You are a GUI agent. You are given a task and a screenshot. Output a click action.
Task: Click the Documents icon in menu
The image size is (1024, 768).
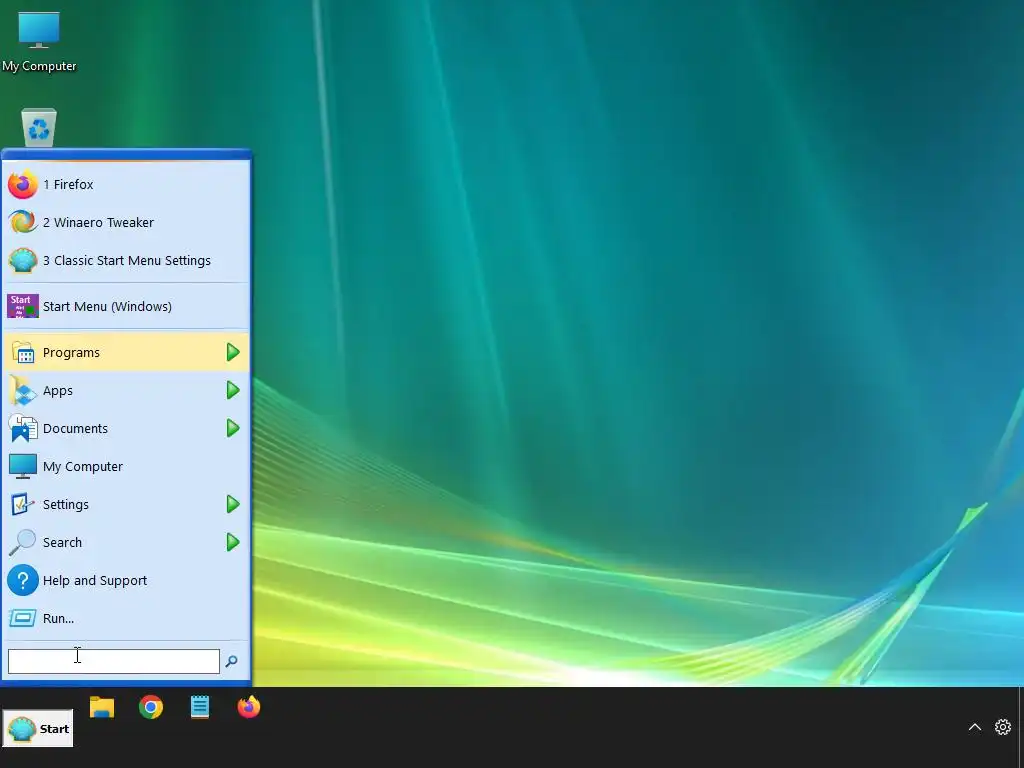click(x=23, y=428)
